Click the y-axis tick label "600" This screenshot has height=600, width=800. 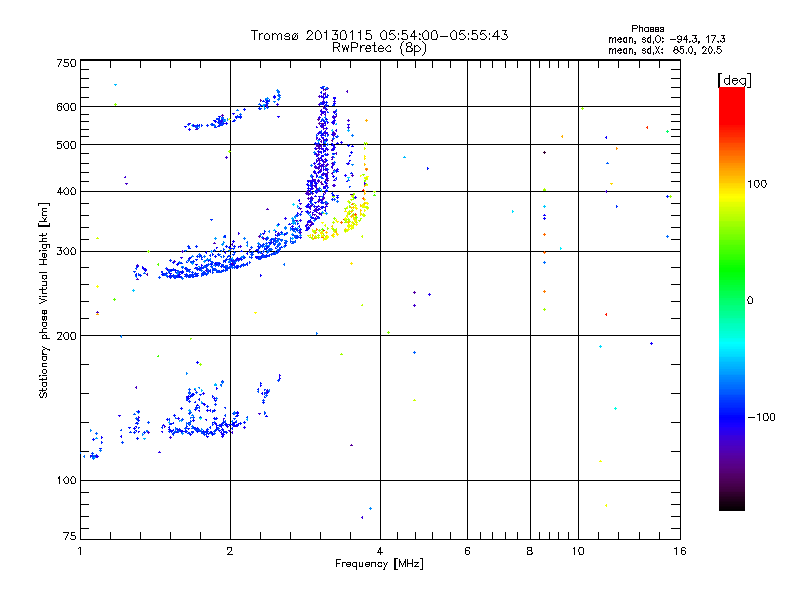click(67, 107)
